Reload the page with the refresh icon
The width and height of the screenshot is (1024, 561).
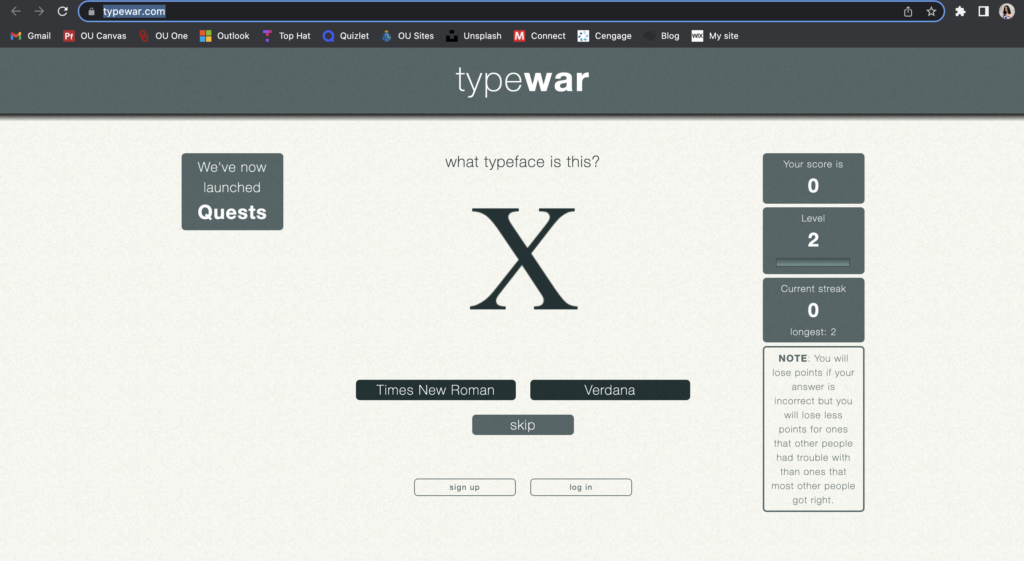(x=63, y=11)
